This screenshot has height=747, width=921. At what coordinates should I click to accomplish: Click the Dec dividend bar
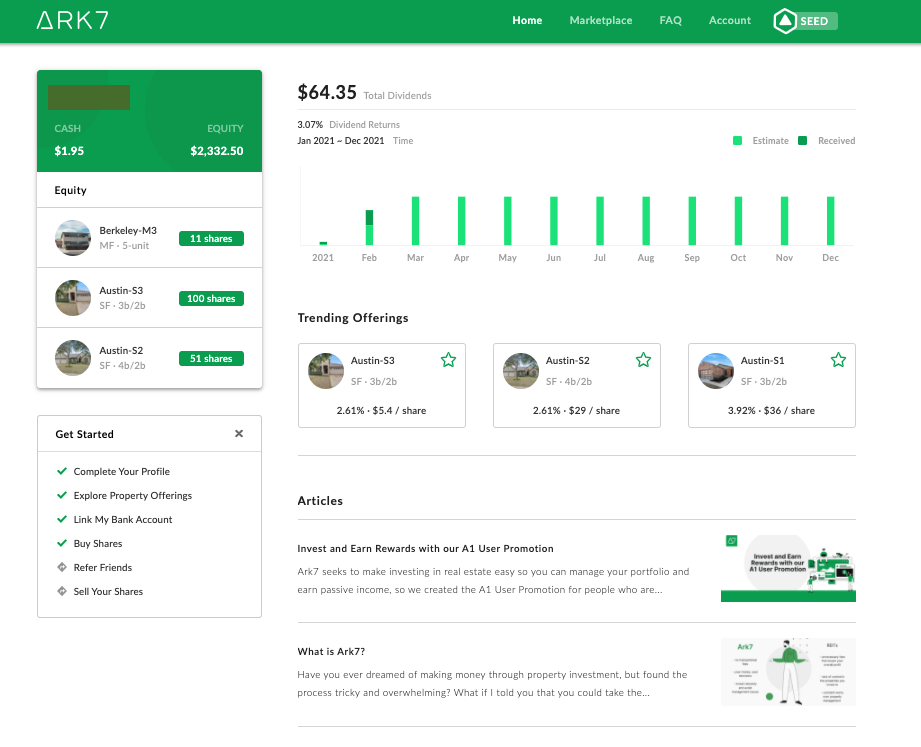pos(831,221)
